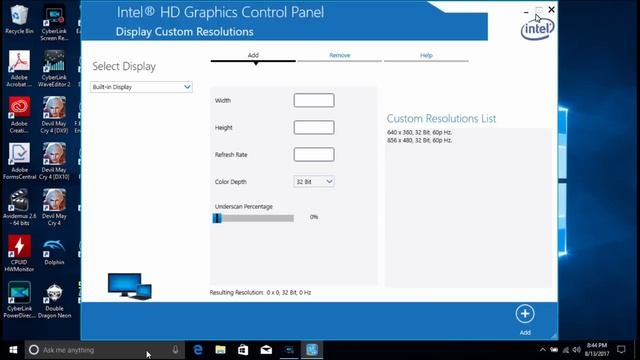The height and width of the screenshot is (360, 640).
Task: Open Devil May Cry 4 (DX9) icon
Action: pos(54,115)
